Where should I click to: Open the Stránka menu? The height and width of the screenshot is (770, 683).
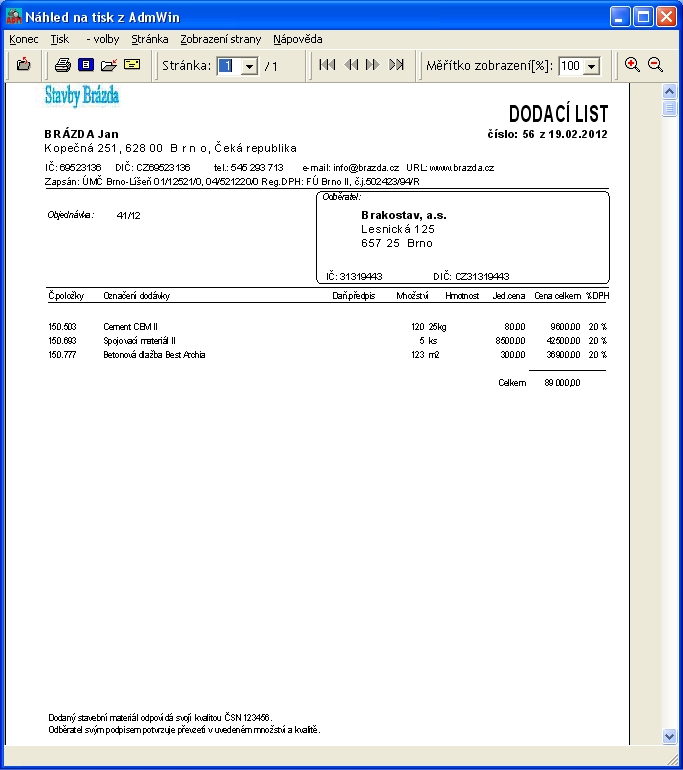click(150, 39)
